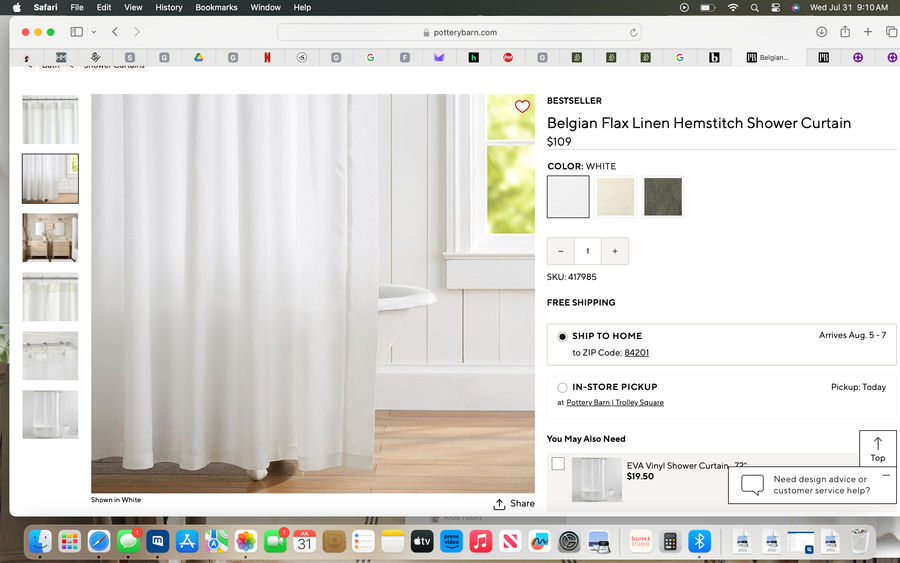Launch Prime Video from the Dock
The width and height of the screenshot is (900, 563).
(x=451, y=541)
